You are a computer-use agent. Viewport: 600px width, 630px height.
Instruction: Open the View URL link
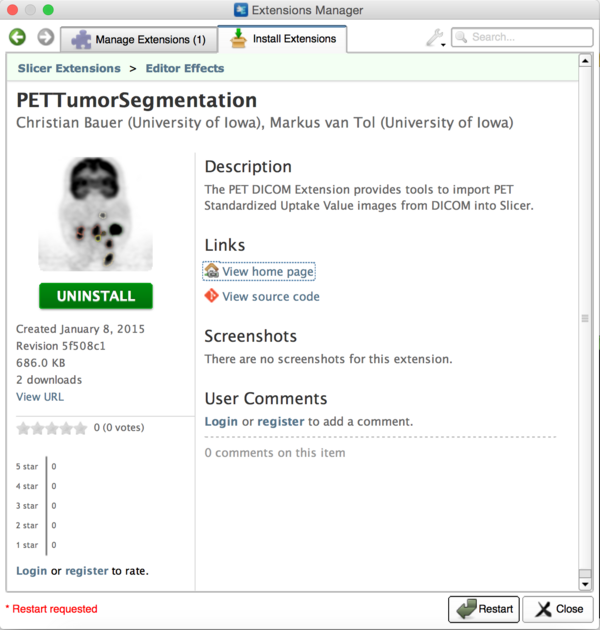pos(40,397)
